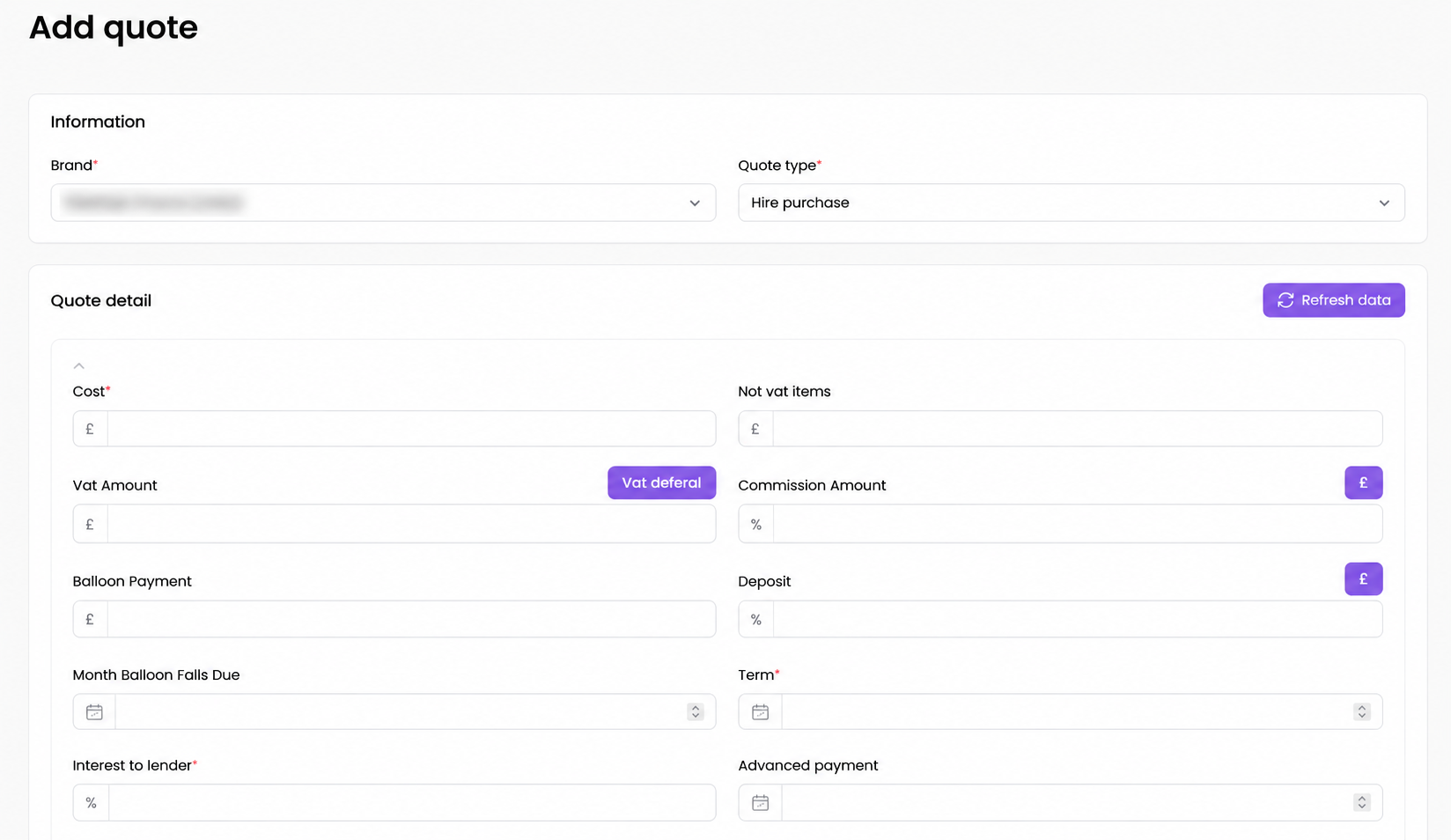Click the Quote type chevron arrow
Image resolution: width=1451 pixels, height=840 pixels.
(x=1384, y=203)
